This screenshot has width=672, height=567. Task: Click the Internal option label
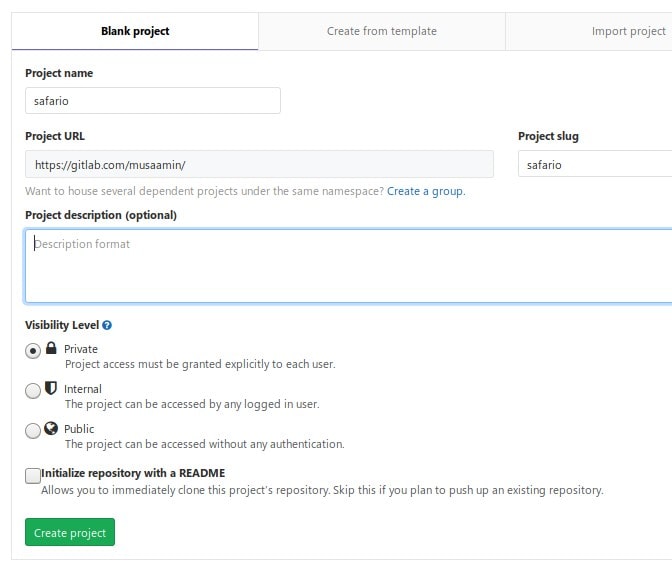coord(83,389)
